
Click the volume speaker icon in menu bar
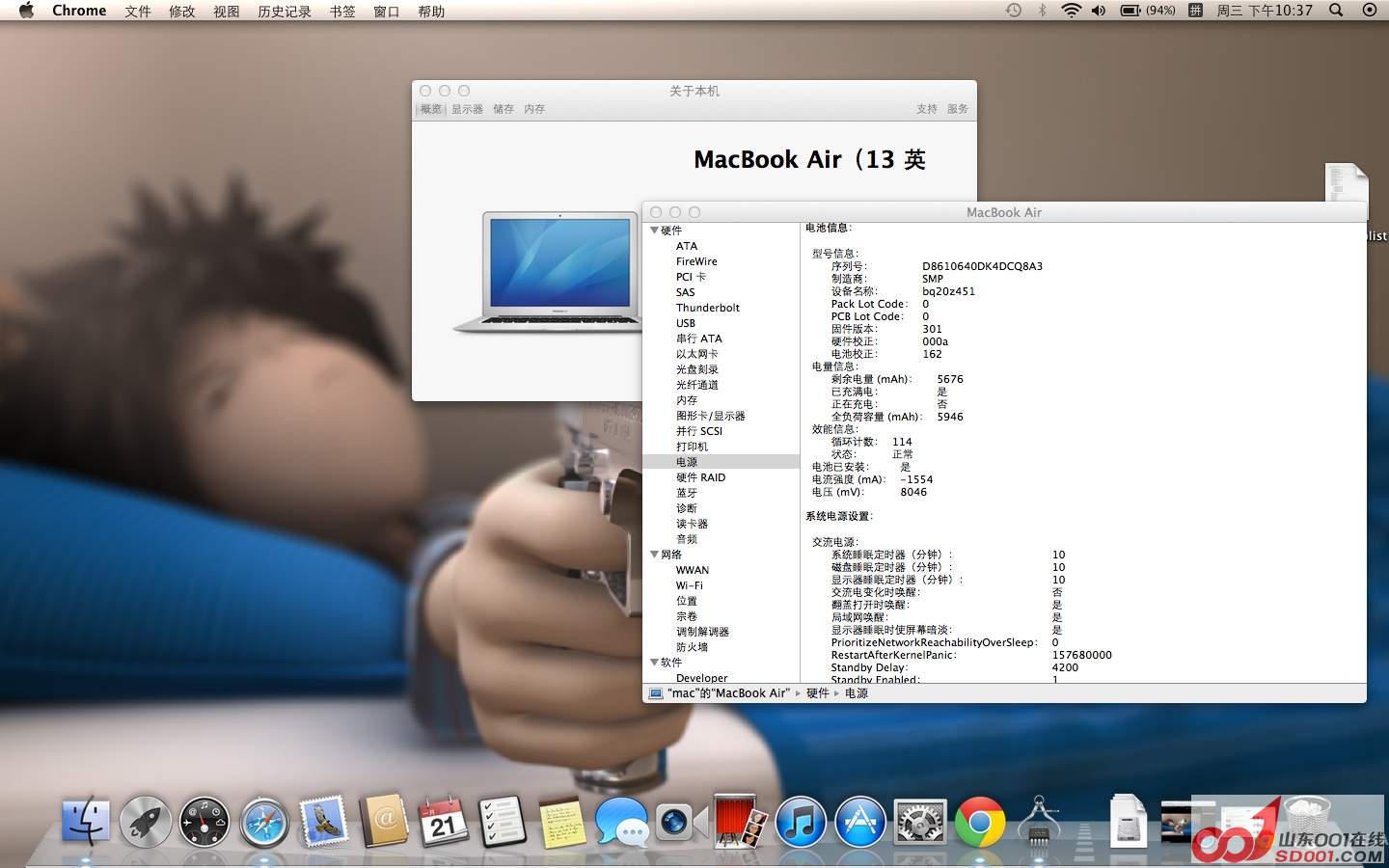(x=1099, y=11)
